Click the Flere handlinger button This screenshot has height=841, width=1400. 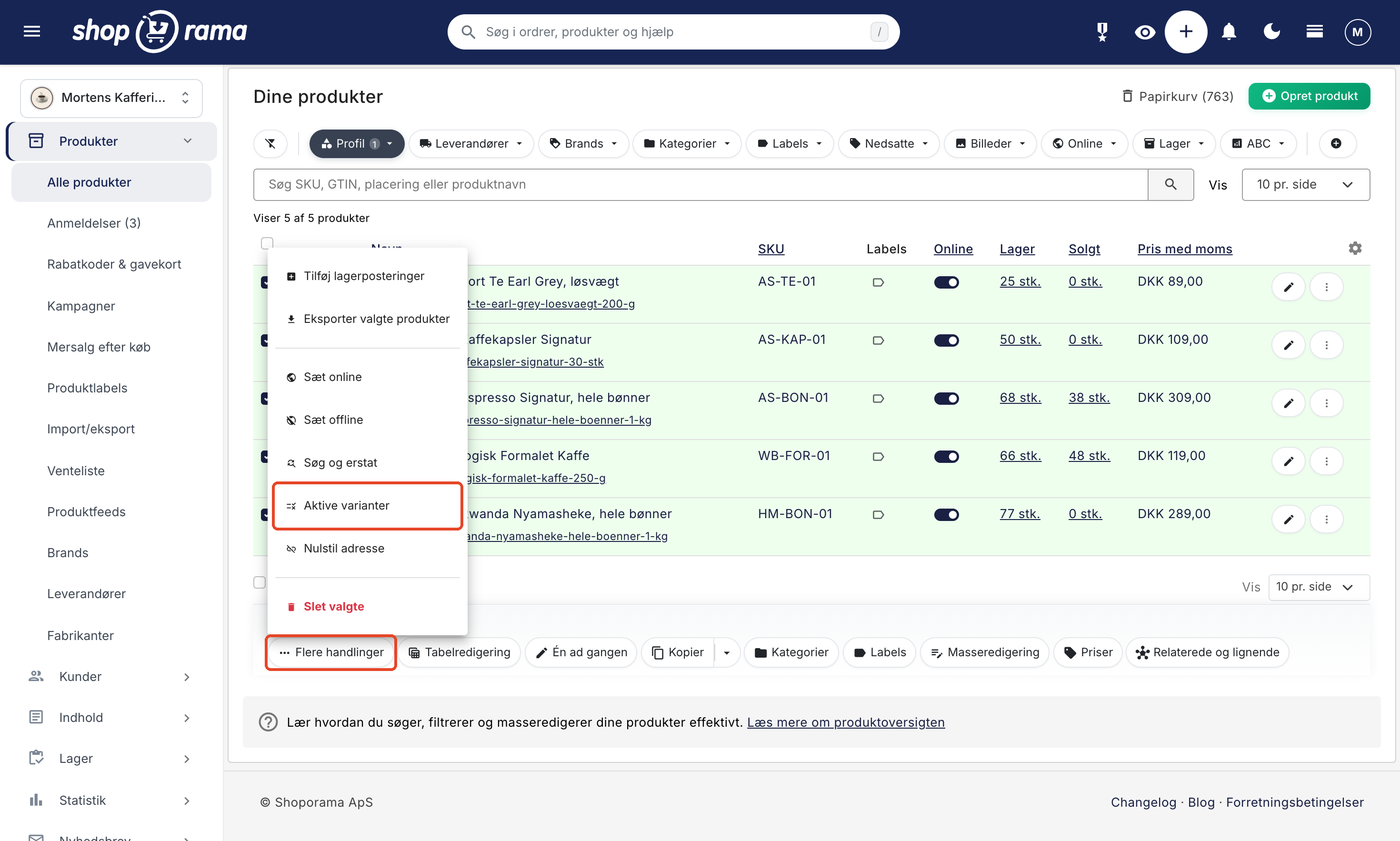(331, 652)
